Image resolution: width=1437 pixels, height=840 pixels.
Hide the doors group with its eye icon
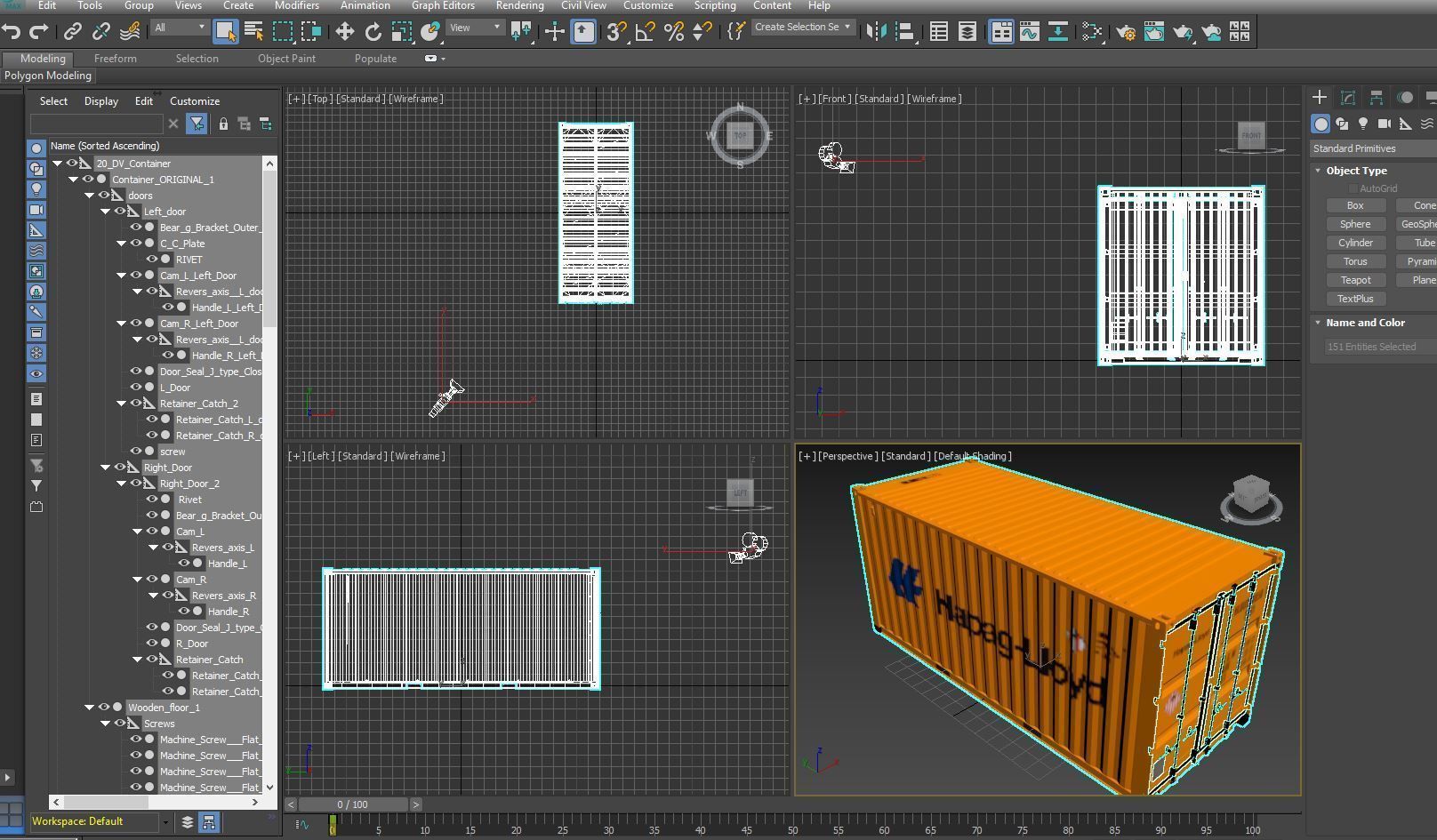104,196
